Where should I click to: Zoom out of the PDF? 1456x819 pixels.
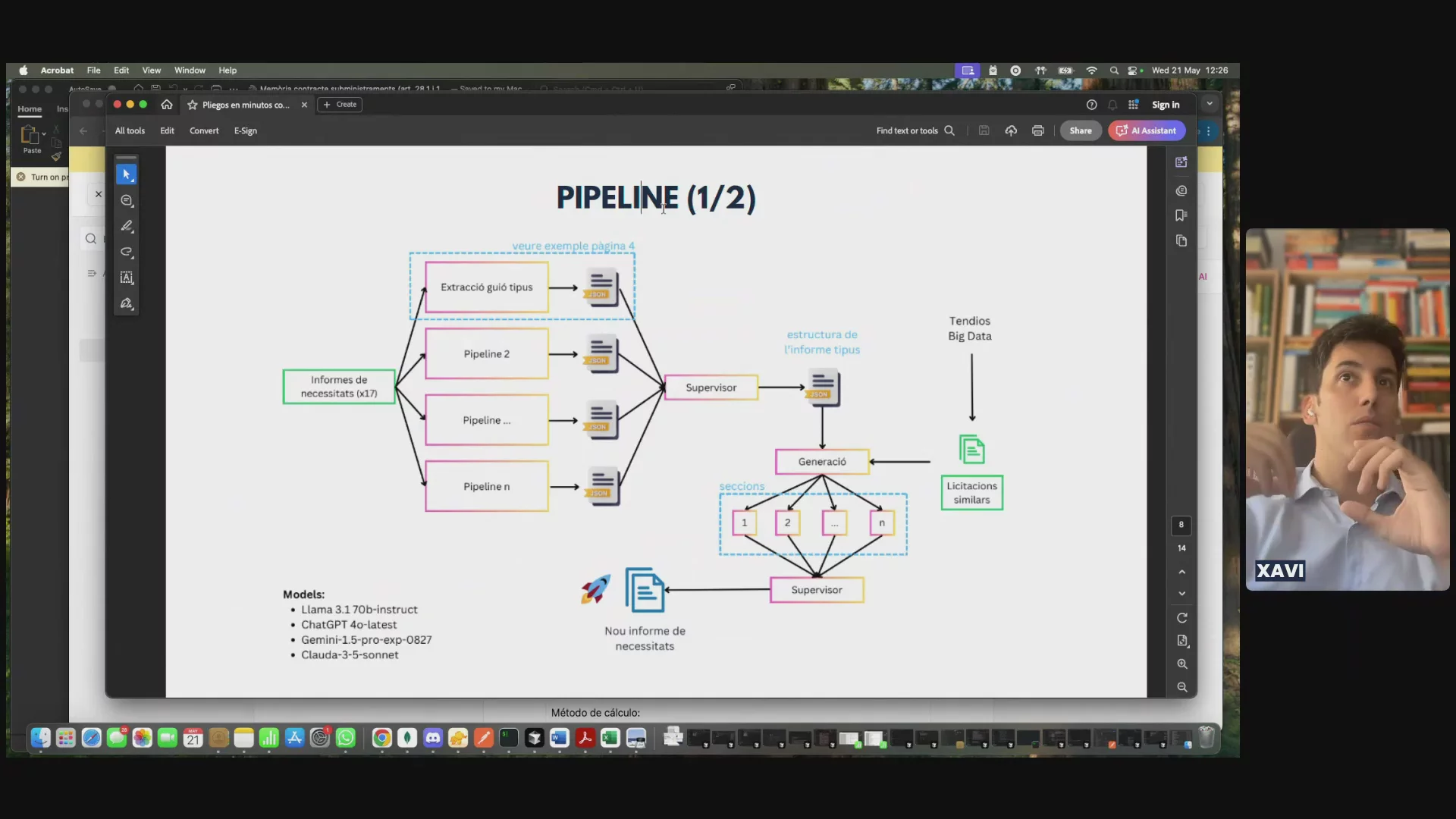(x=1181, y=687)
